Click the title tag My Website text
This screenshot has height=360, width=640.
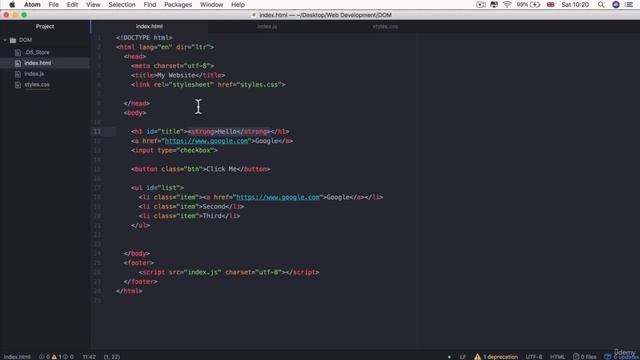coord(176,75)
